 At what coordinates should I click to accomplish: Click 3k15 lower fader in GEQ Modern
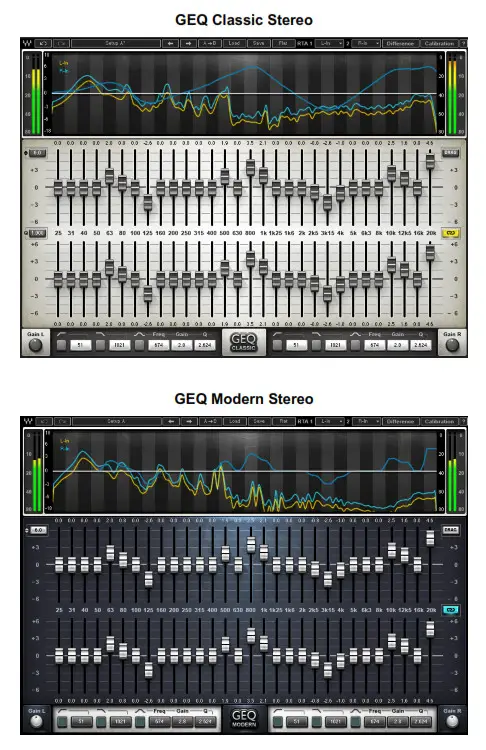328,670
